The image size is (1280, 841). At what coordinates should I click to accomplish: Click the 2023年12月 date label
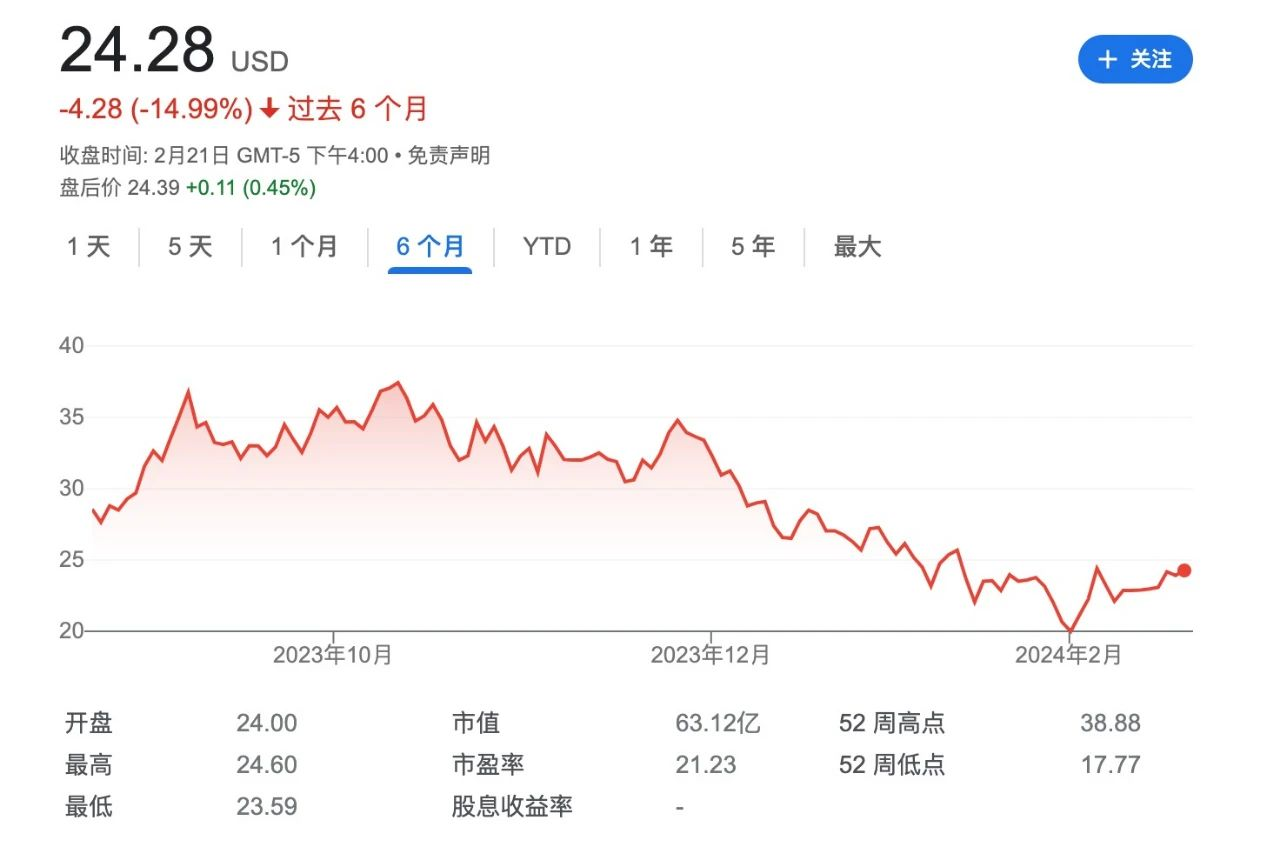click(x=710, y=655)
